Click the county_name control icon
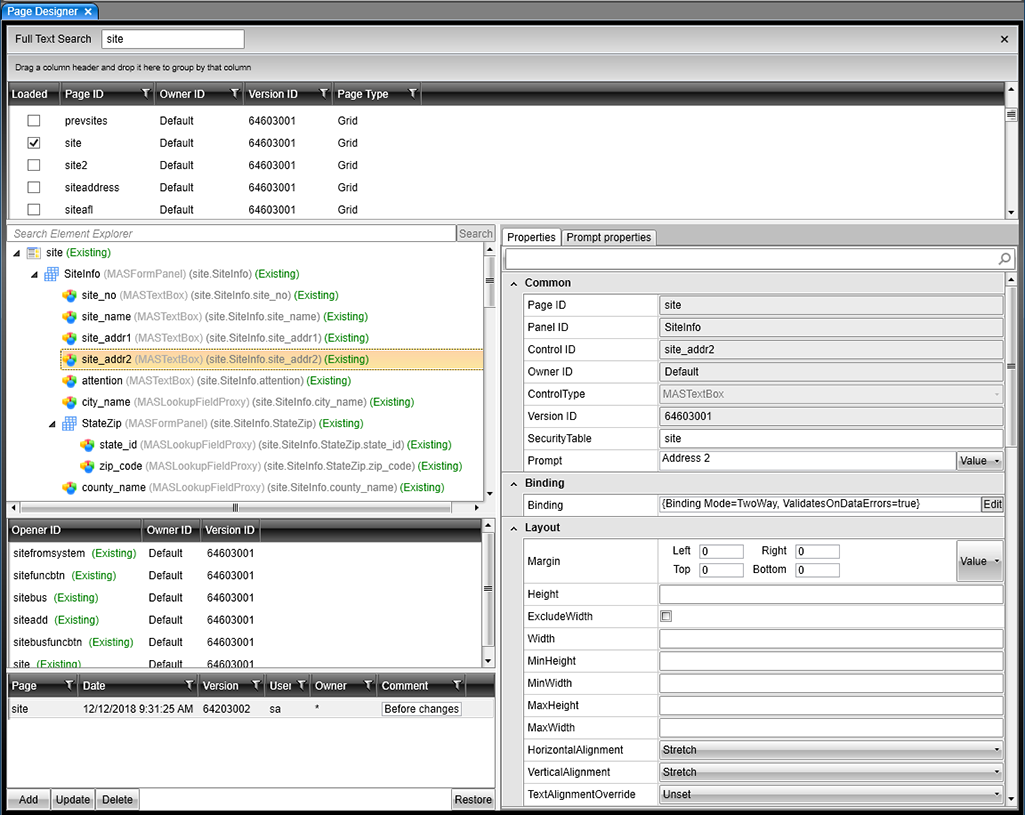This screenshot has width=1025, height=815. 69,488
